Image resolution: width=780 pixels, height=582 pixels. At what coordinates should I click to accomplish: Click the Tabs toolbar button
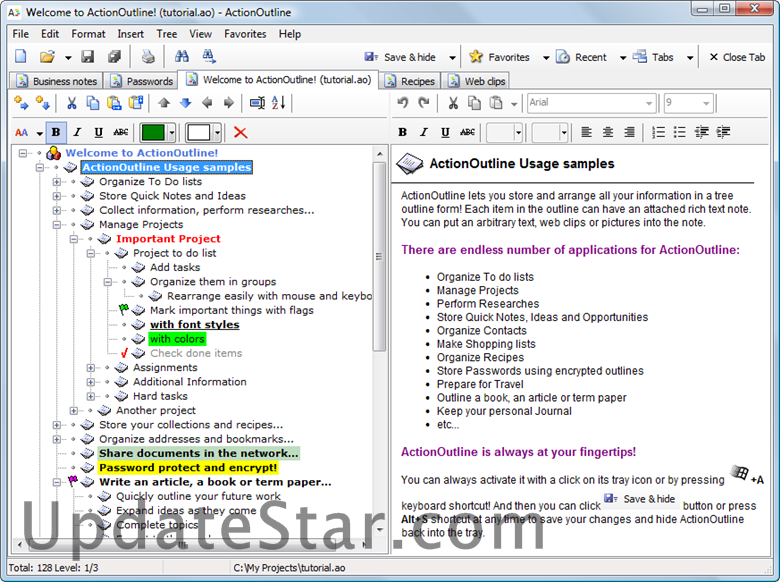[654, 57]
